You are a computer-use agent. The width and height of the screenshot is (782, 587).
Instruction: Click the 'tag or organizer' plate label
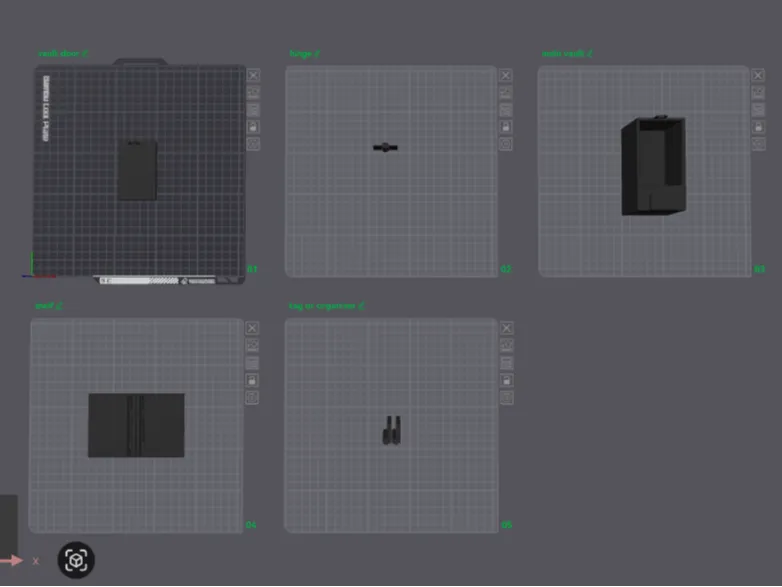tap(322, 306)
